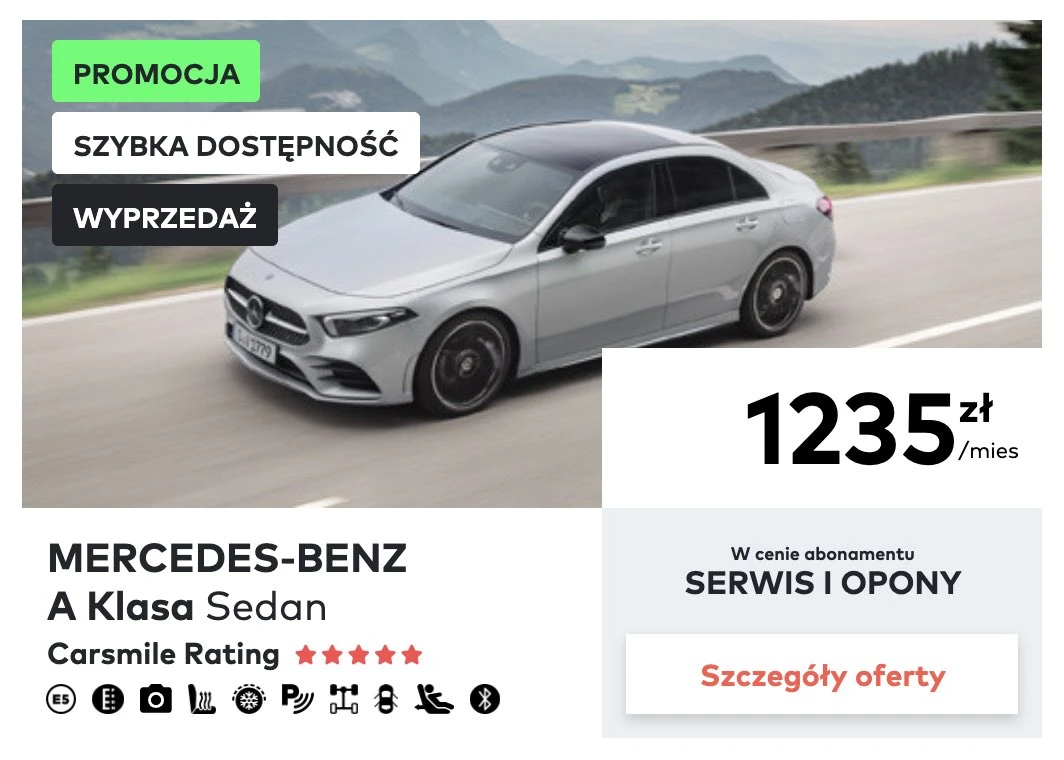Open Szczegóły oferty offer details
The image size is (1064, 760).
coord(822,674)
